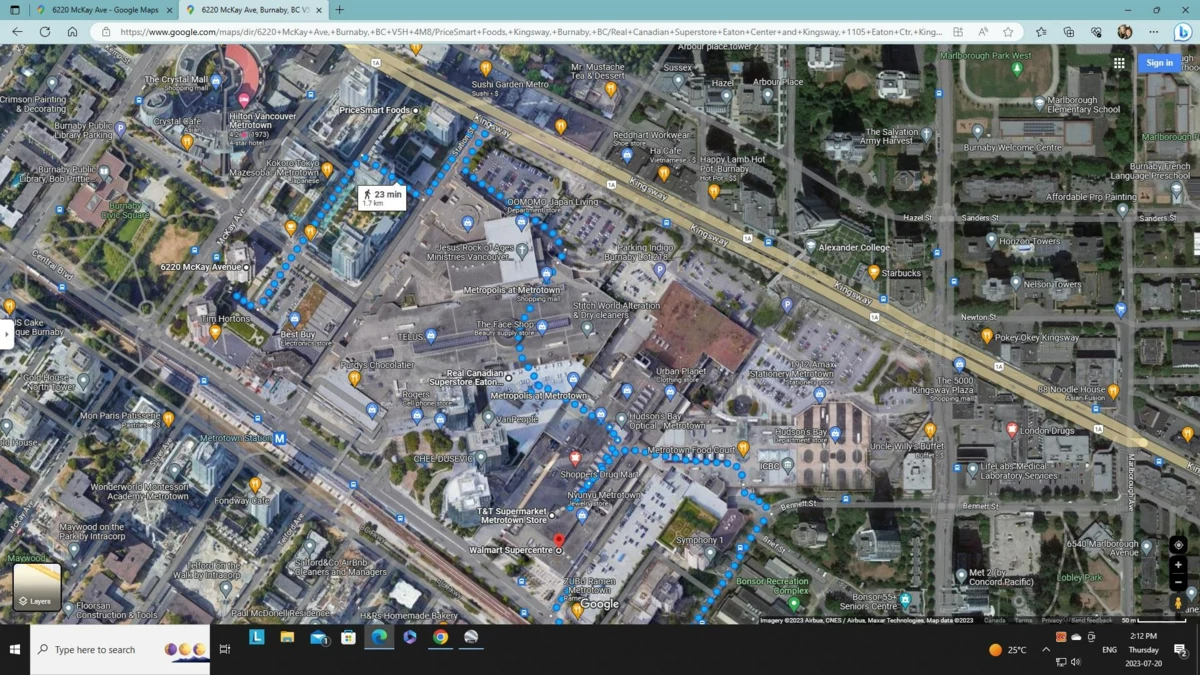Image resolution: width=1200 pixels, height=675 pixels.
Task: Click the Uncle Willy's Buffet marker
Action: tap(930, 432)
